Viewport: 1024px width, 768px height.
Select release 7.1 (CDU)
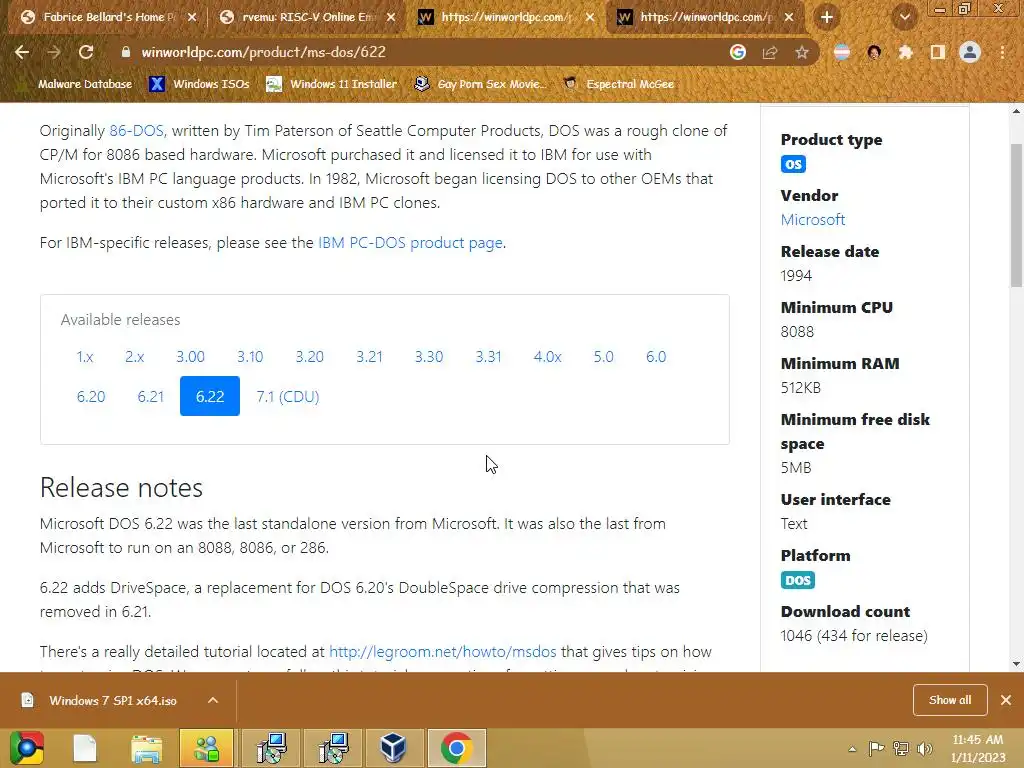(x=287, y=396)
